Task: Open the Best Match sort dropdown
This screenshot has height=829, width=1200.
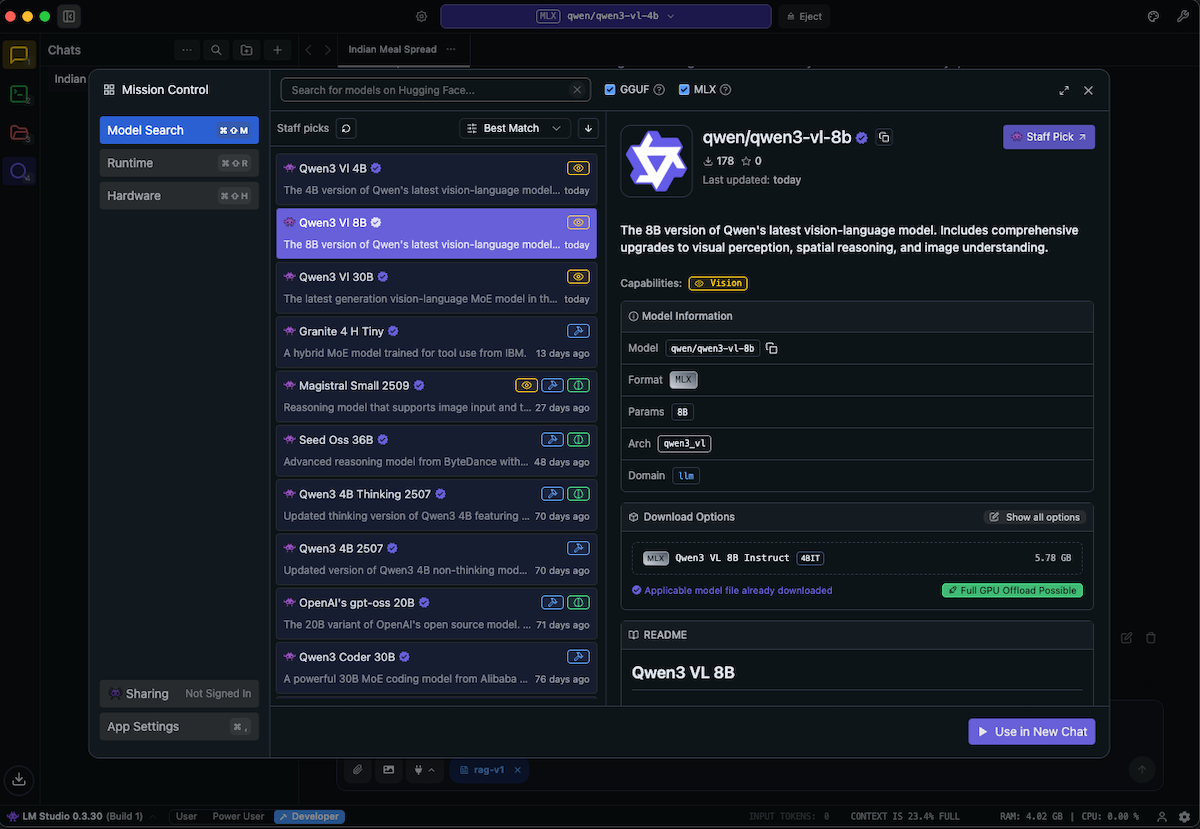Action: coord(515,128)
